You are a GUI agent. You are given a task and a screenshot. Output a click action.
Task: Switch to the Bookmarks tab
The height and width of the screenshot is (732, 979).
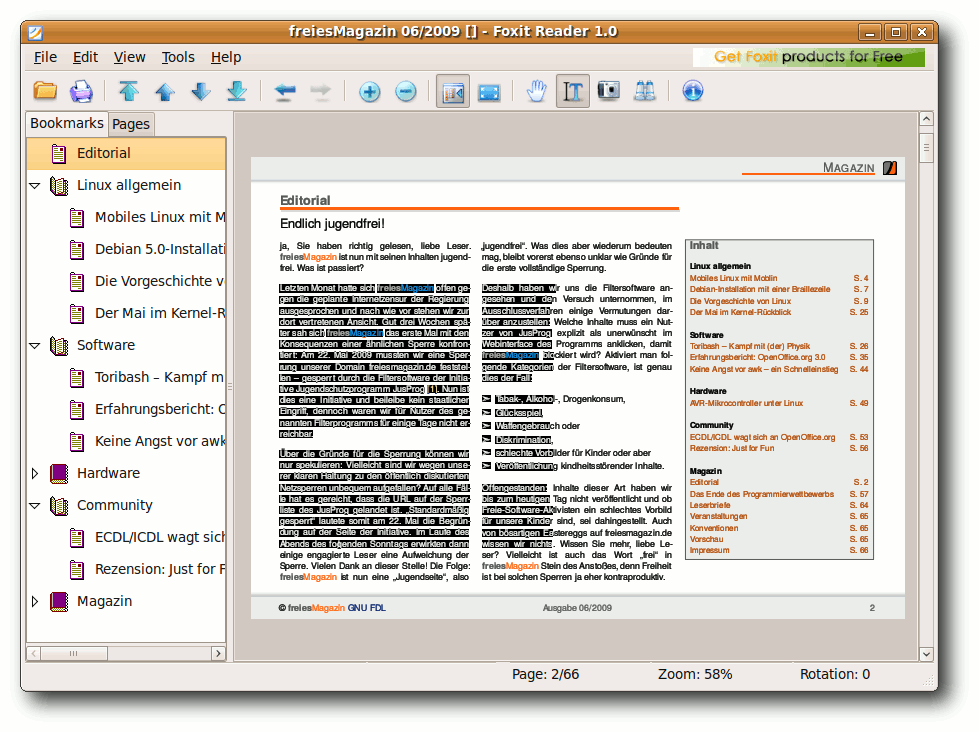(67, 123)
